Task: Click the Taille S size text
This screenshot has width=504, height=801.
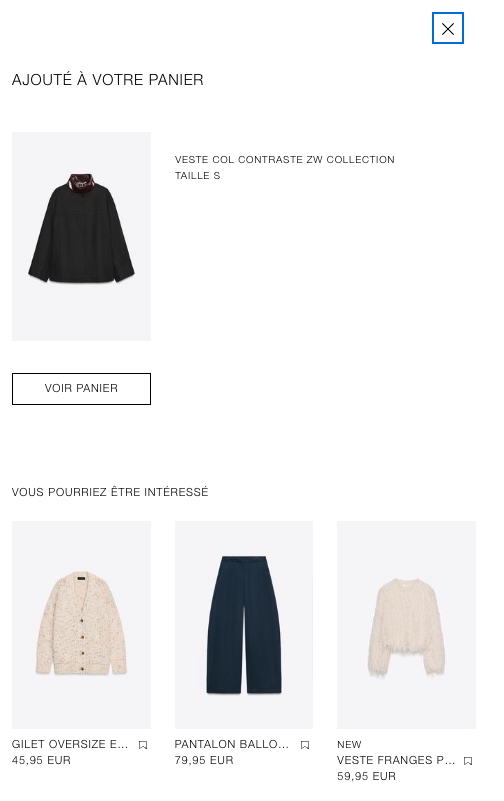Action: tap(197, 175)
